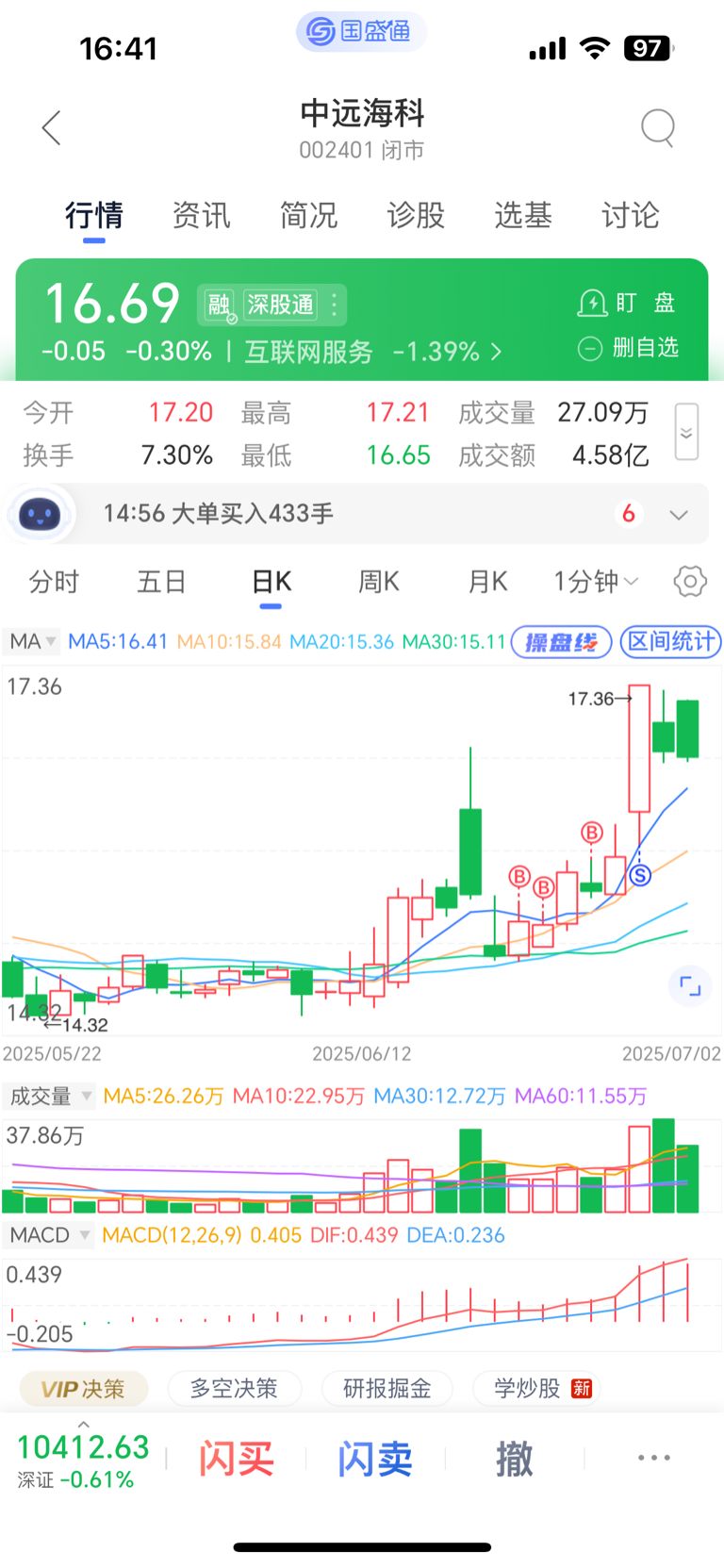This screenshot has height=1568, width=724.
Task: Open the 成交量 indicator dropdown
Action: 49,1096
